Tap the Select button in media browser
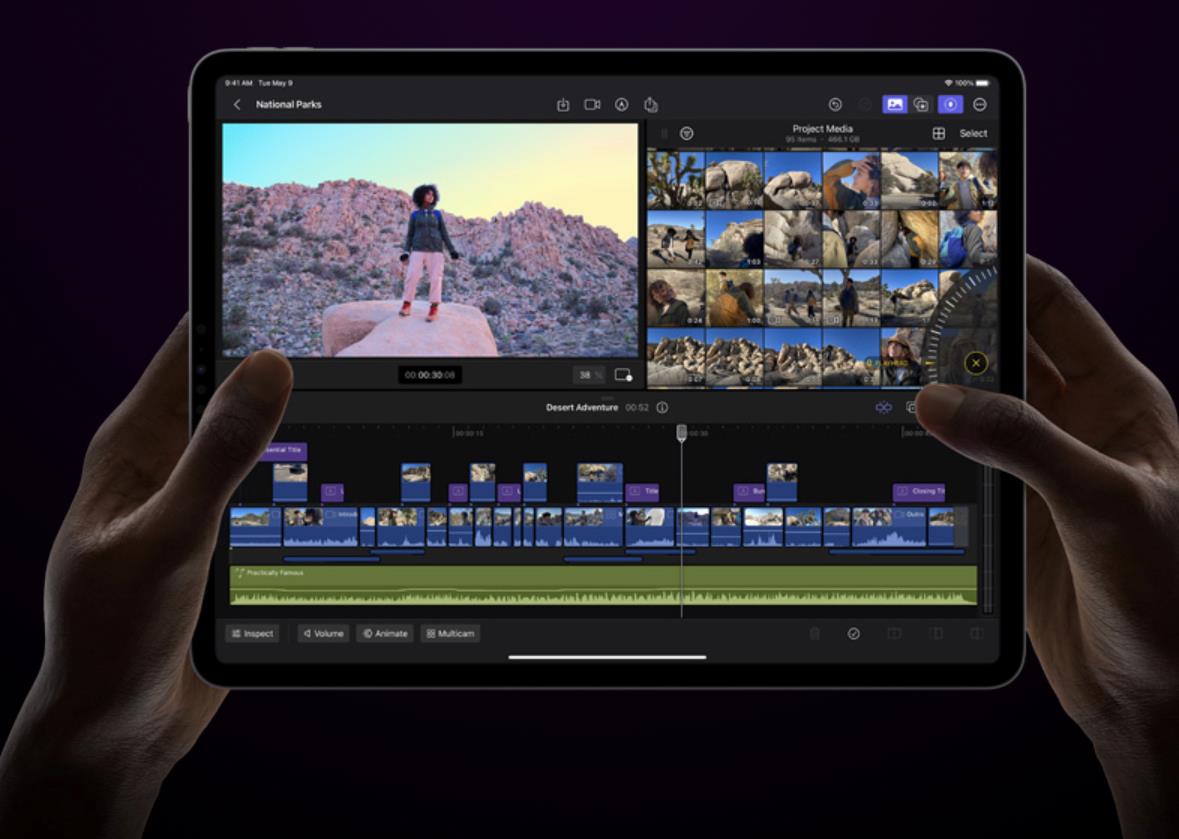1179x839 pixels. 973,134
